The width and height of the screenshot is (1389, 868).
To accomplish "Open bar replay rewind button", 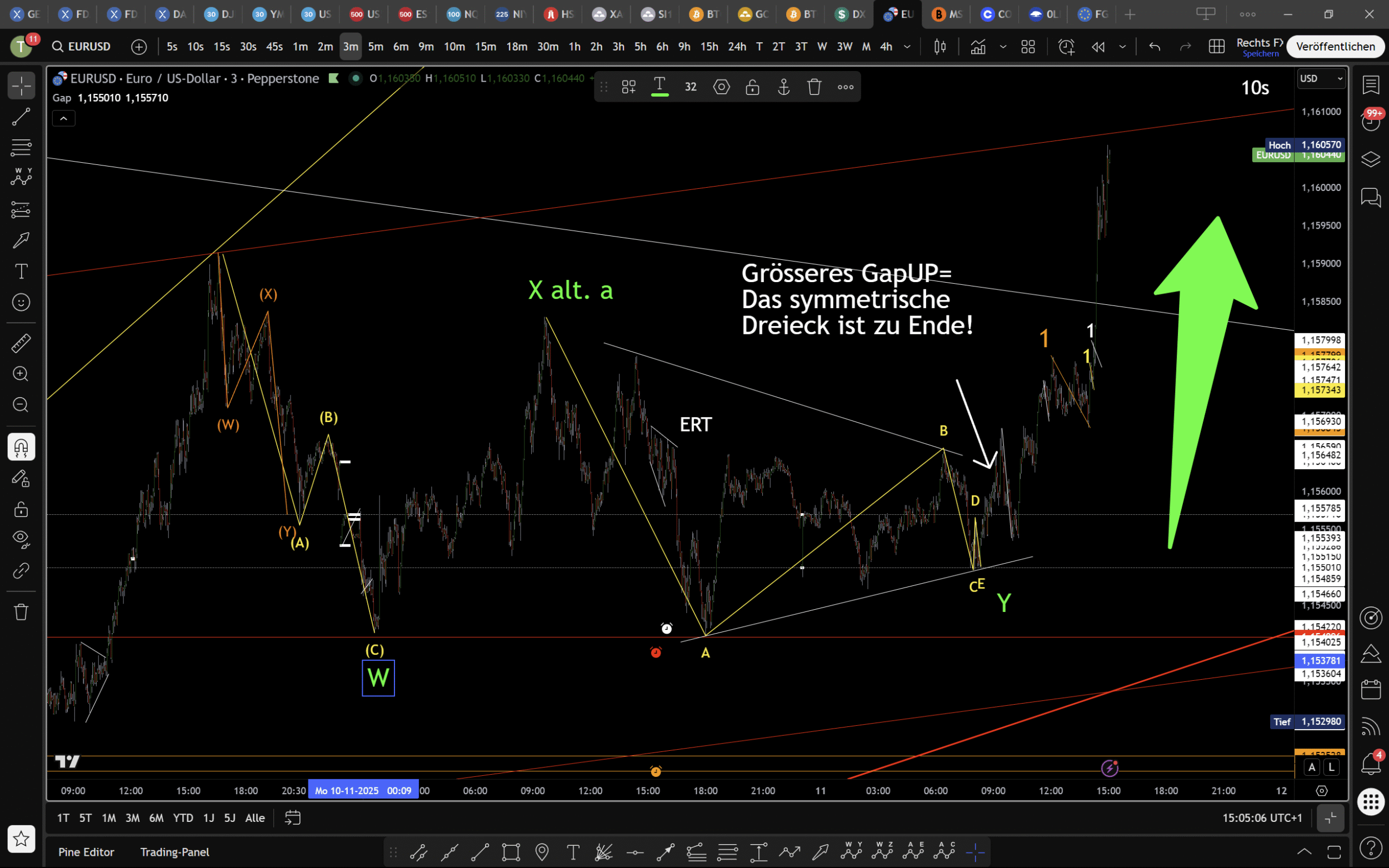I will tap(1097, 47).
